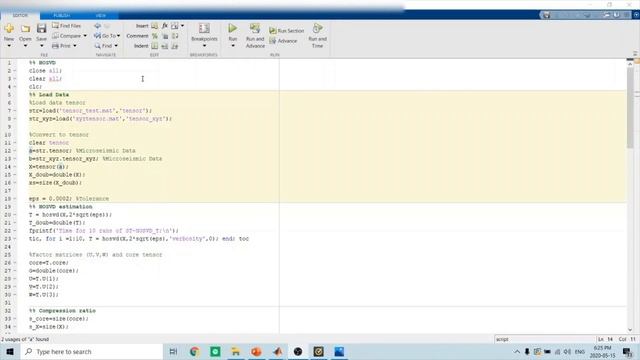The width and height of the screenshot is (640, 360).
Task: Click the 'script' field in status bar
Action: 544,339
